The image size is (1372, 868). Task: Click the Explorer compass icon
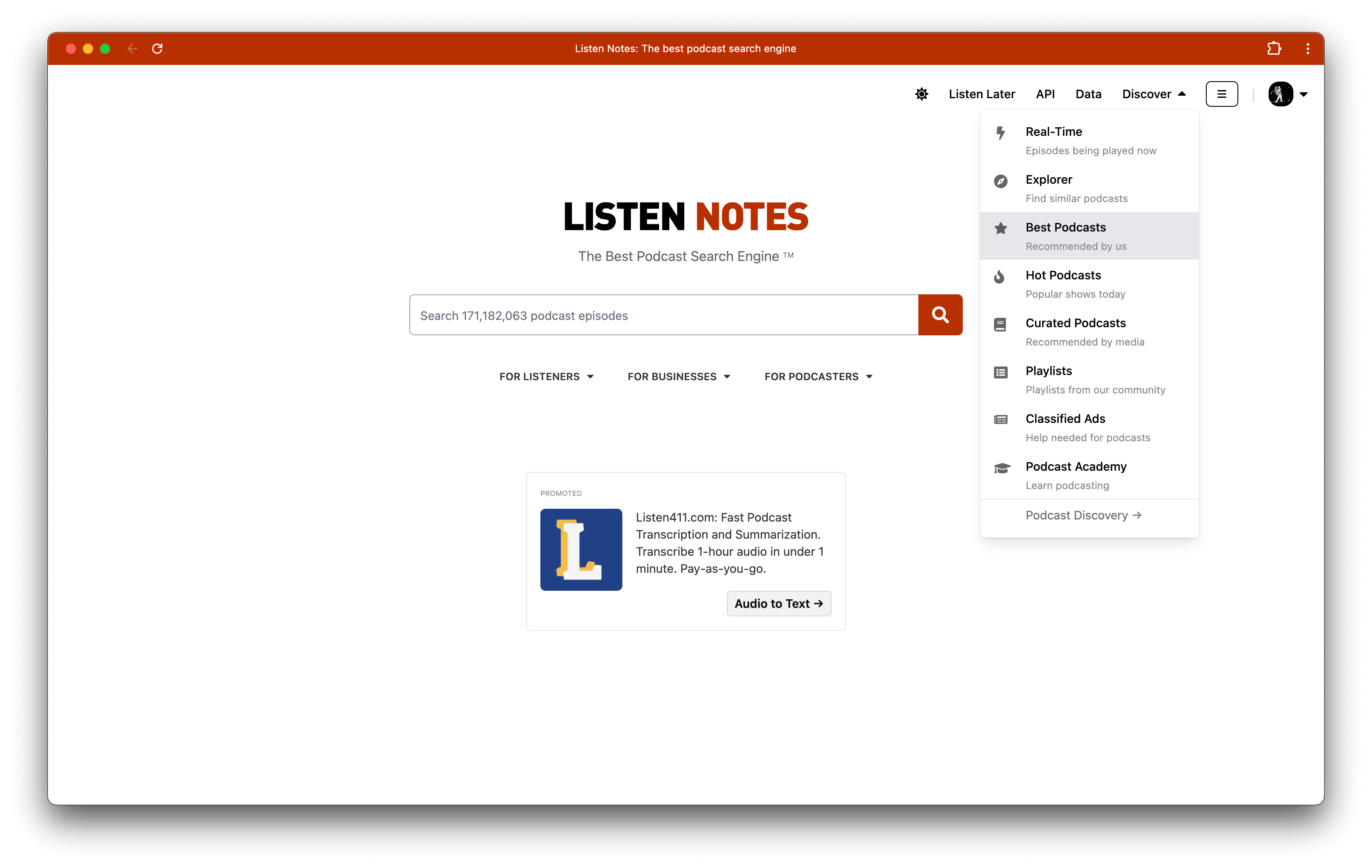tap(1000, 181)
